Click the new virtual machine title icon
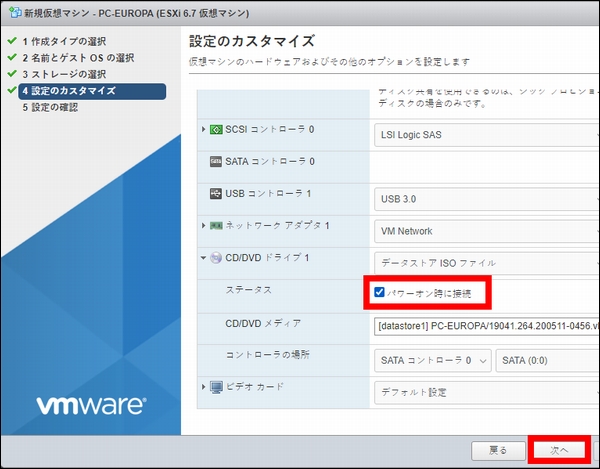This screenshot has width=600, height=469. pos(15,13)
